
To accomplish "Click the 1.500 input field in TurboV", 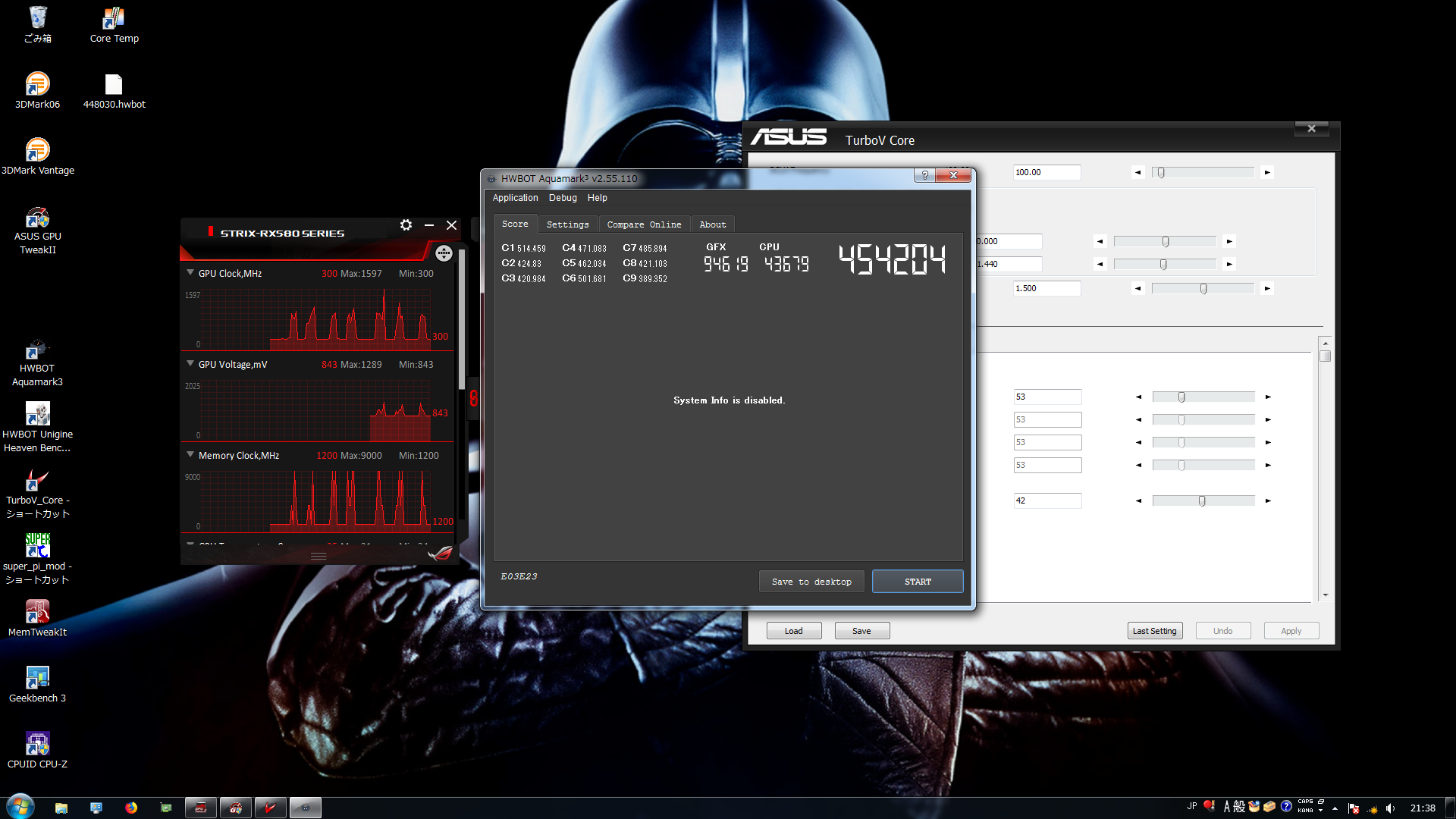I will 1047,288.
